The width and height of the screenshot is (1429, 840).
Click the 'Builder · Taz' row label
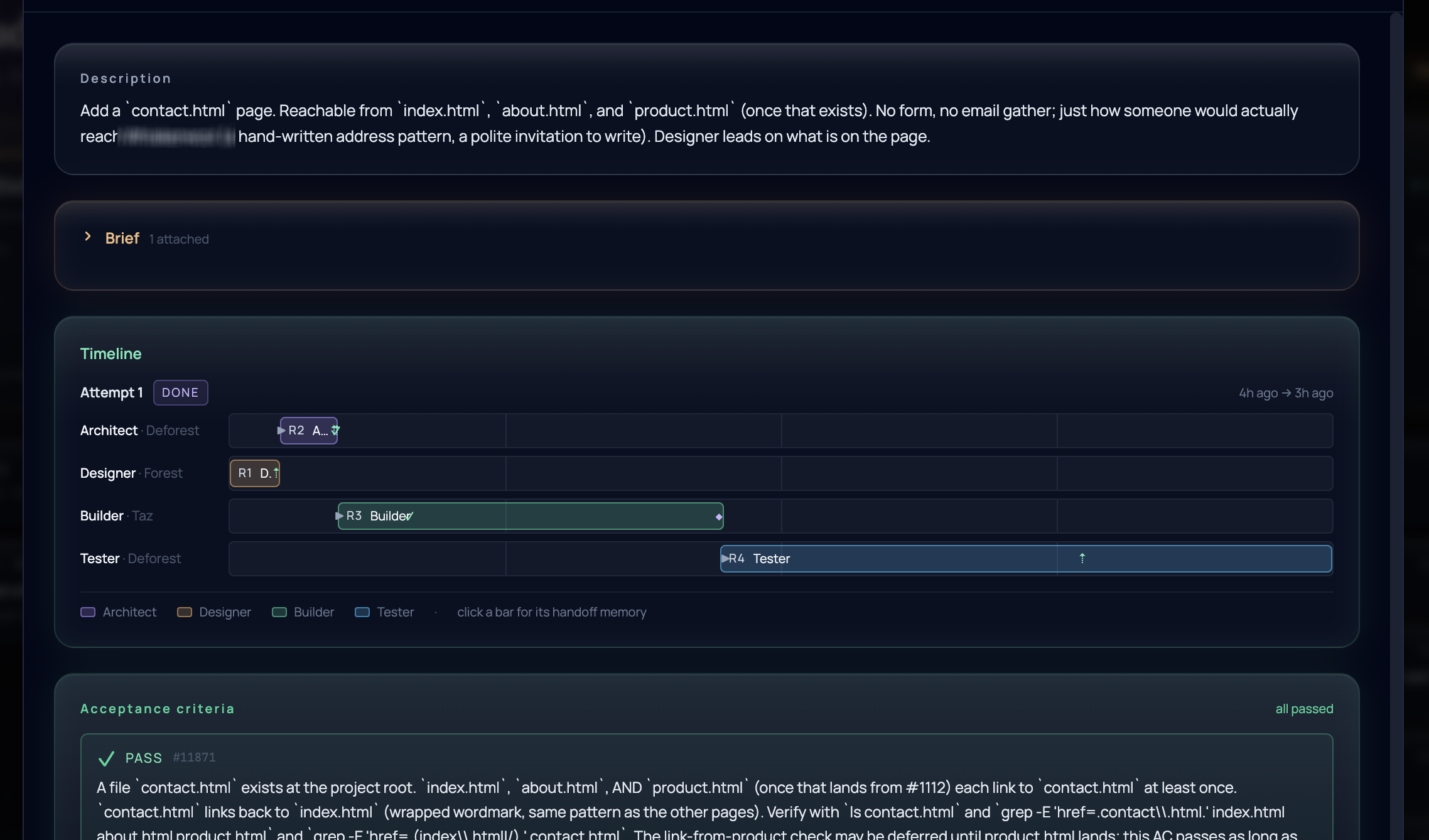pos(117,515)
